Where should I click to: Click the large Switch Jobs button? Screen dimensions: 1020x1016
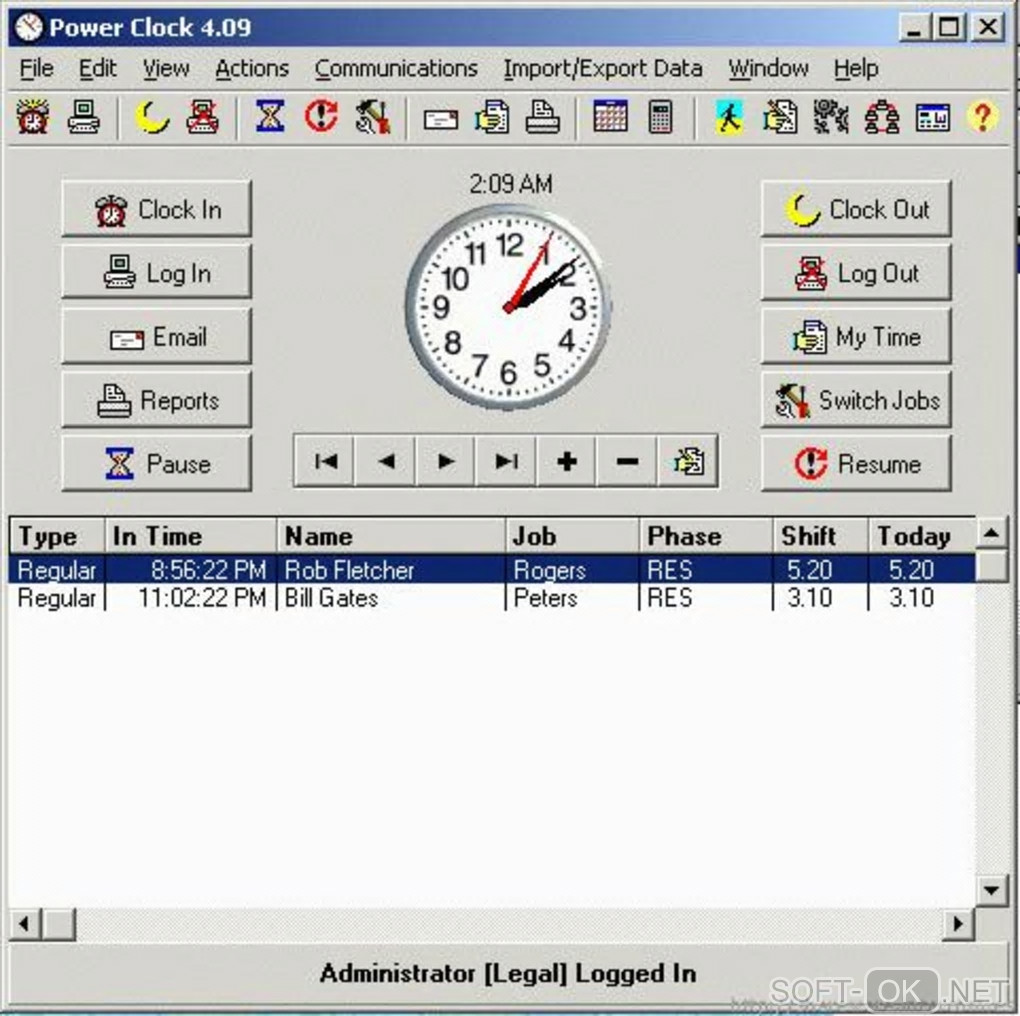(x=855, y=399)
